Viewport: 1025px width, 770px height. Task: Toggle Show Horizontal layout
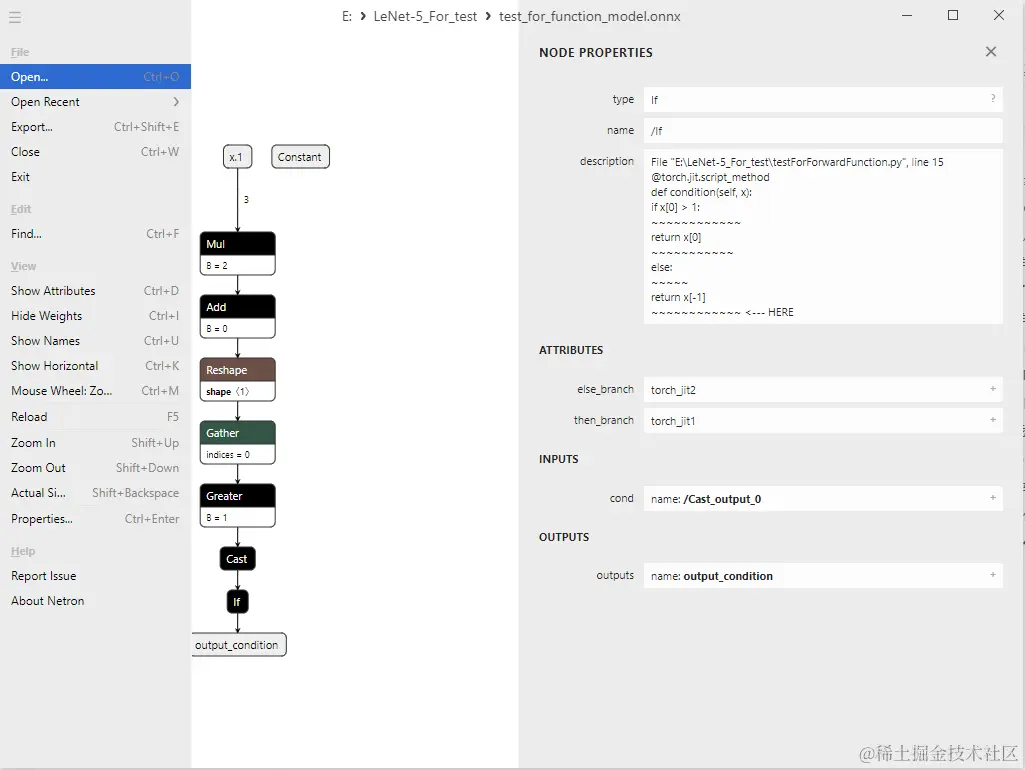[x=54, y=365]
